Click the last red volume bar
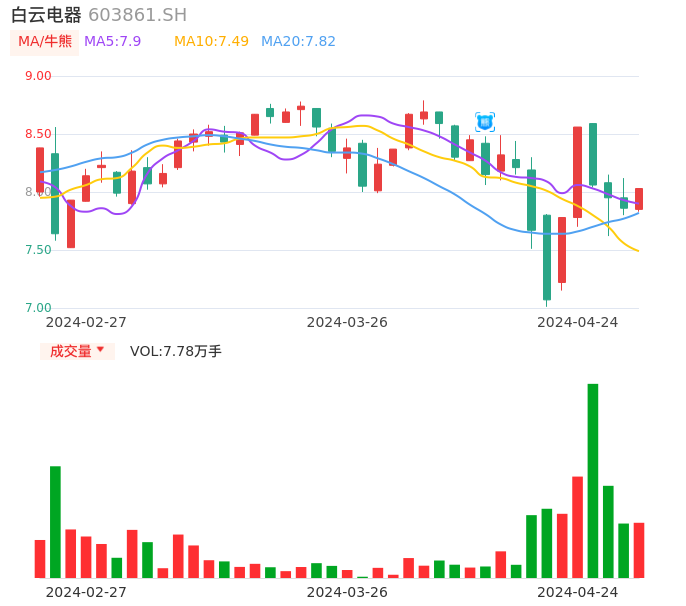686x606 pixels. pyautogui.click(x=639, y=550)
